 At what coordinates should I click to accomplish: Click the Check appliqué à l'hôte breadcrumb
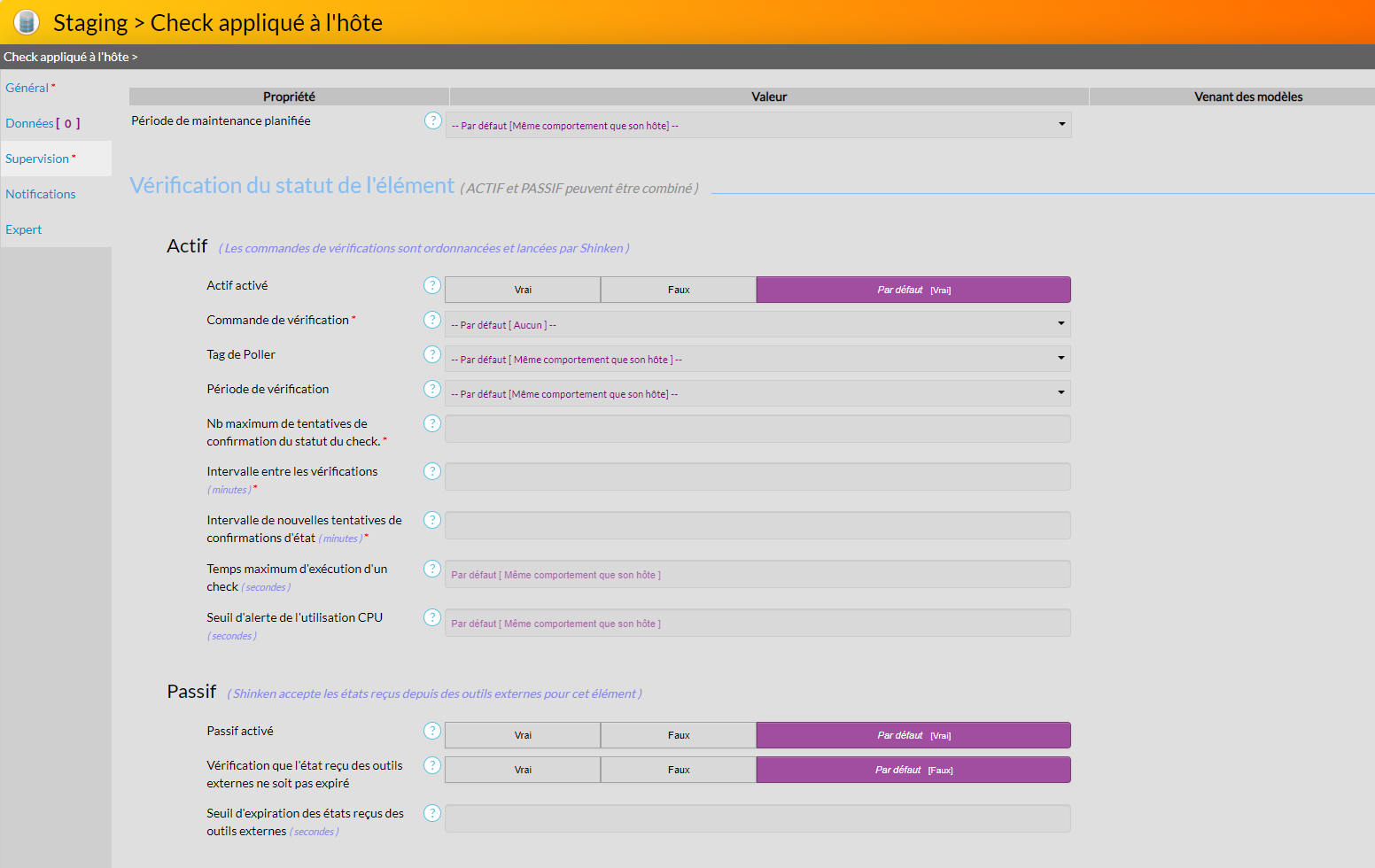click(x=66, y=57)
